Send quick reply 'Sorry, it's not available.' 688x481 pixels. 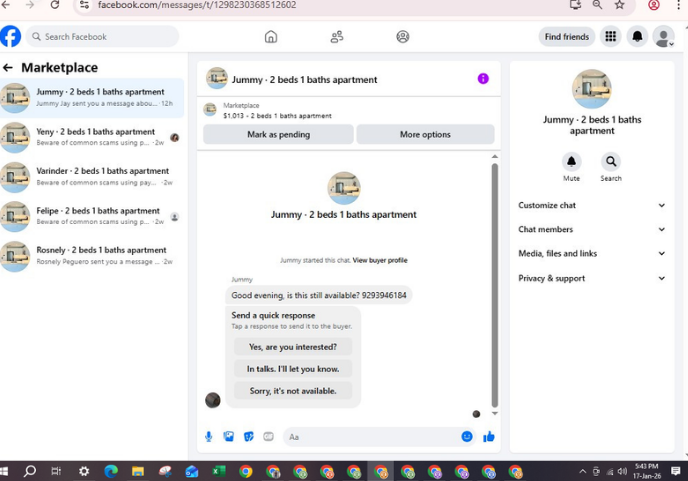click(x=293, y=391)
